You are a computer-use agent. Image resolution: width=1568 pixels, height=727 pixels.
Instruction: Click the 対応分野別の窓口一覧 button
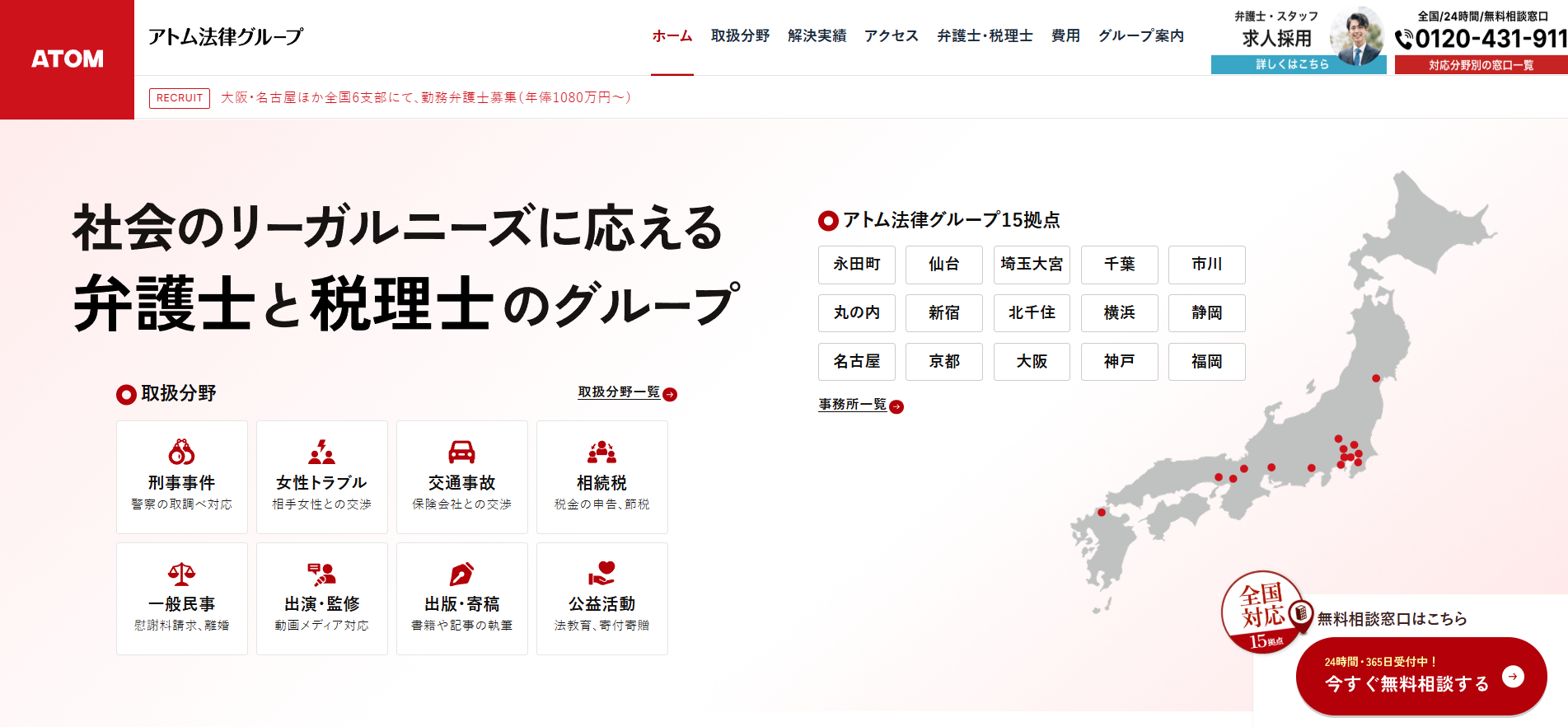point(1481,65)
